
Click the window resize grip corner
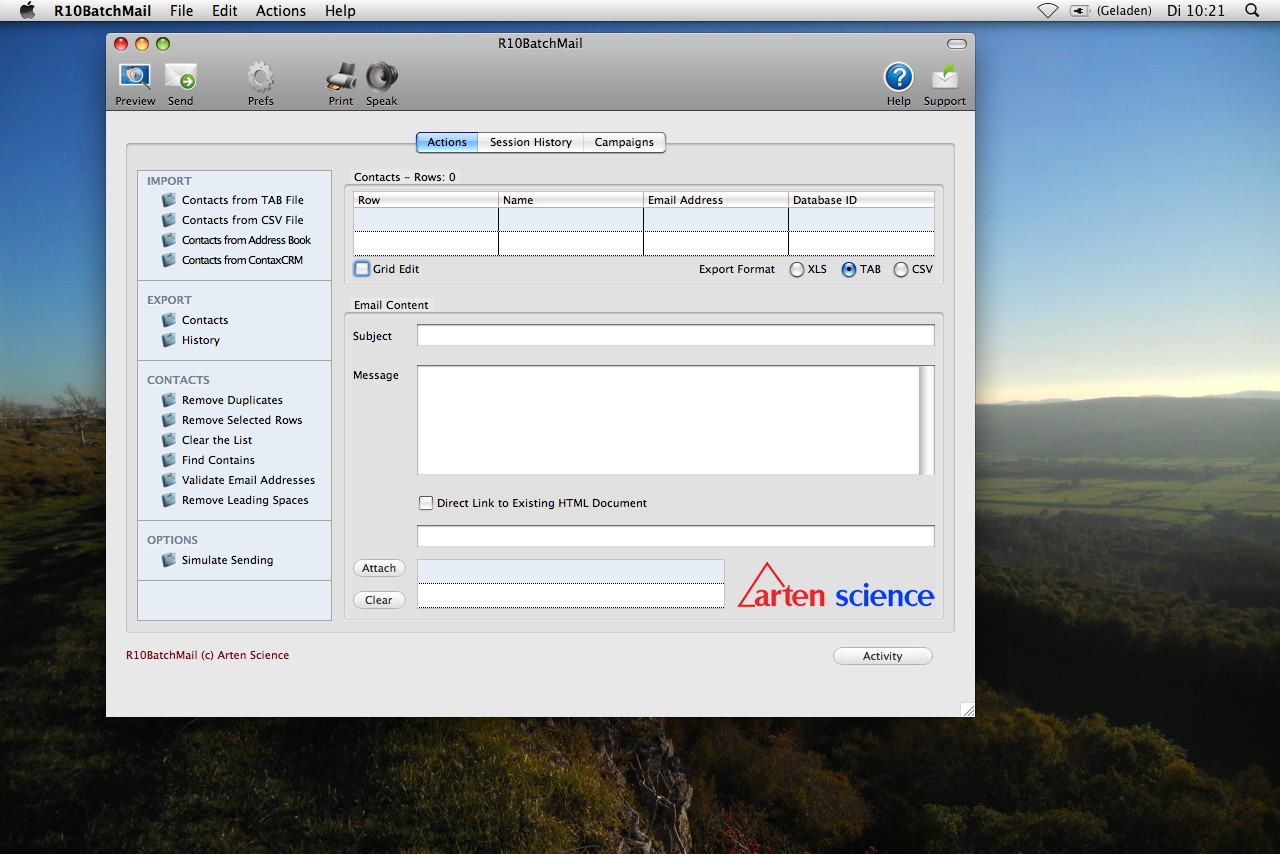pos(967,709)
